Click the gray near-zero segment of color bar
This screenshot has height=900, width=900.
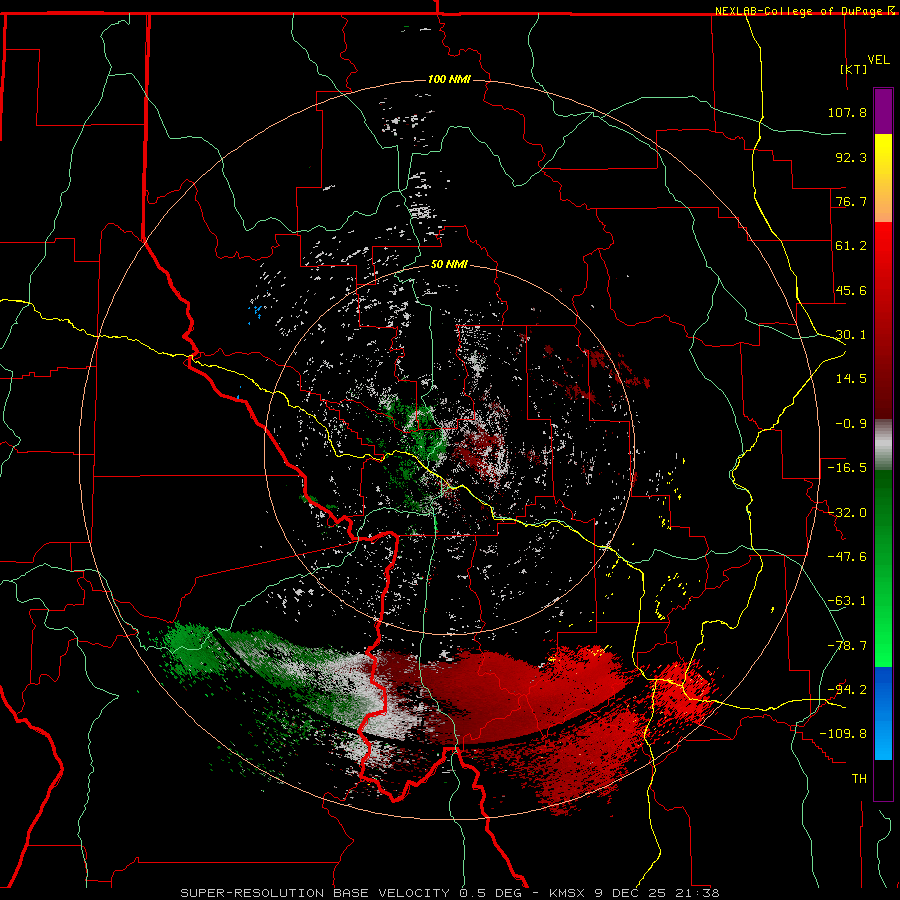point(883,445)
